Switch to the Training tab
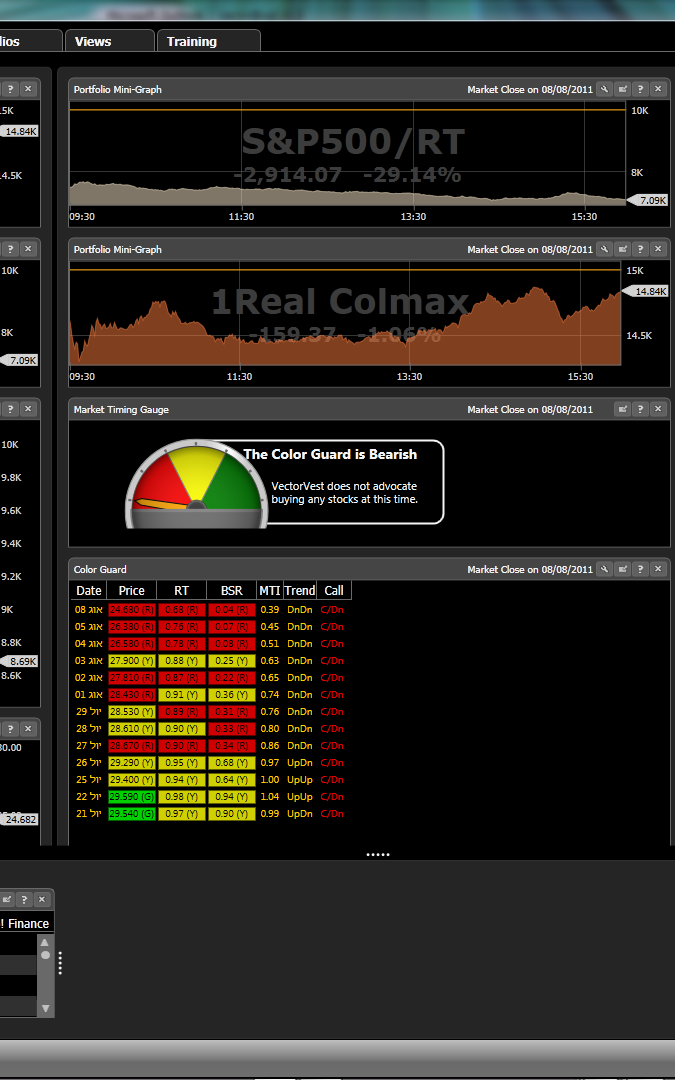The width and height of the screenshot is (675, 1080). (x=209, y=41)
